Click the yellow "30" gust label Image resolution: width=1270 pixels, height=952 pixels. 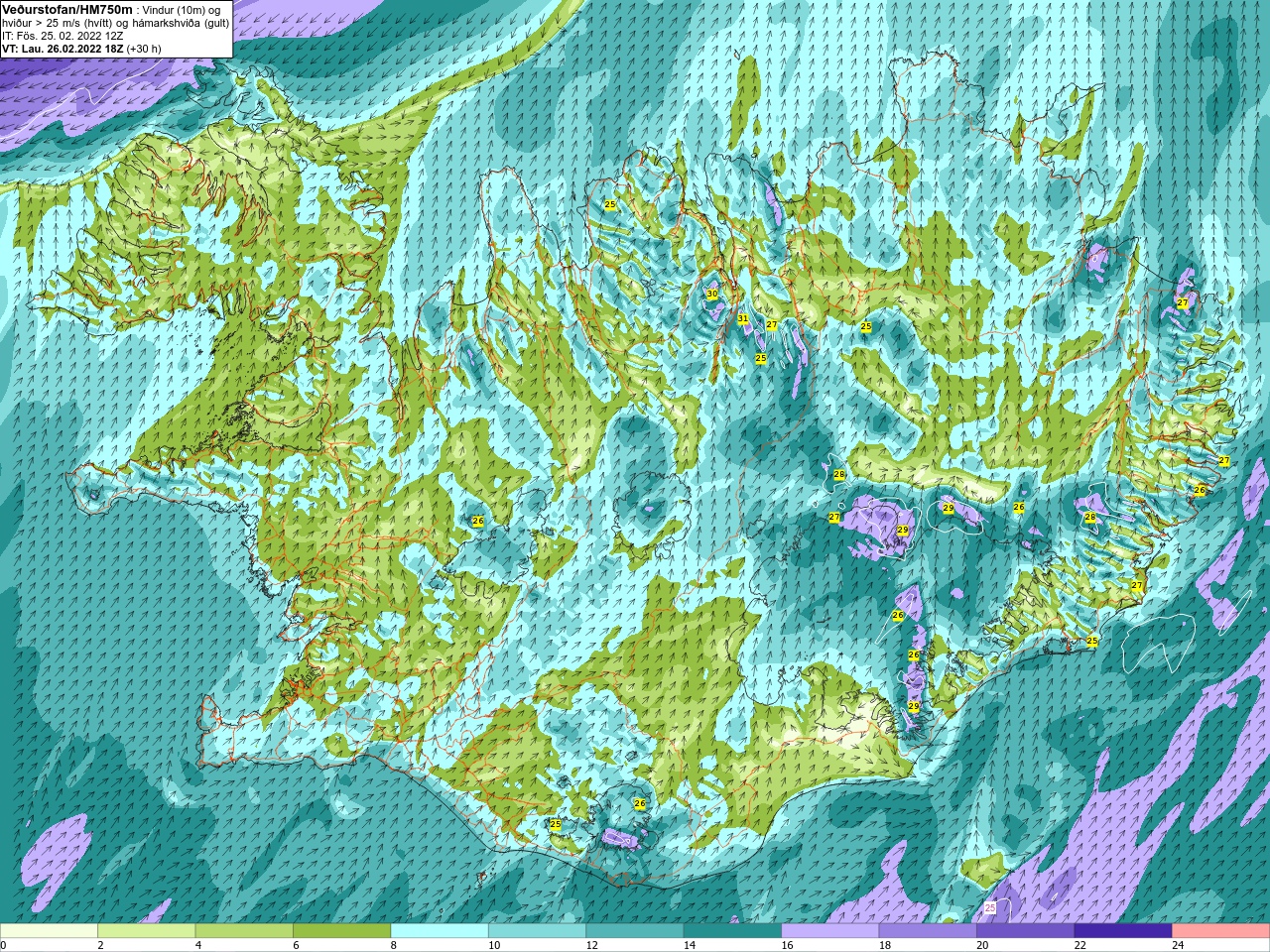coord(711,294)
